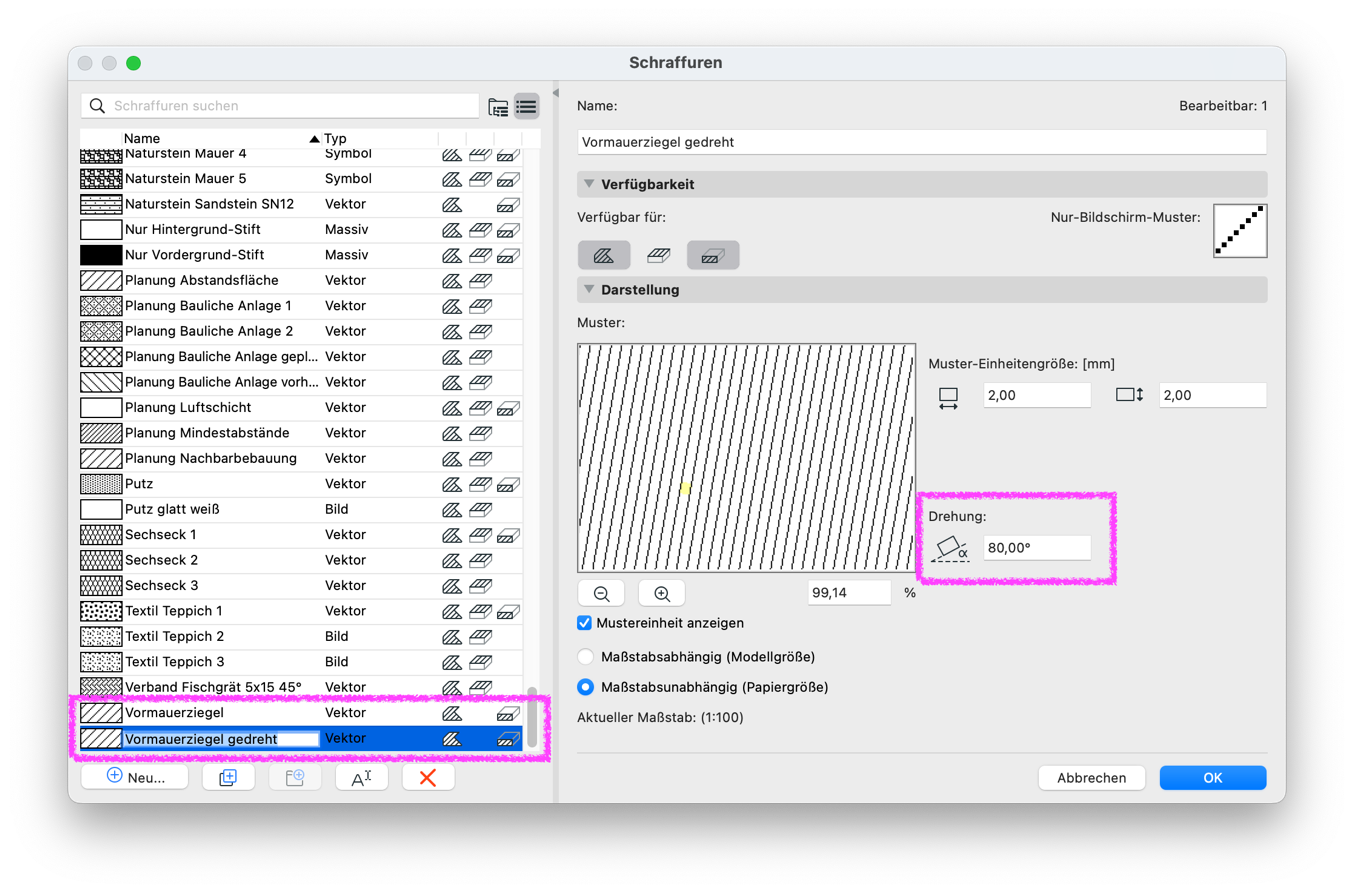Screen dimensions: 1354x893
Task: Collapse the Verfügbarkeit section
Action: (x=590, y=185)
